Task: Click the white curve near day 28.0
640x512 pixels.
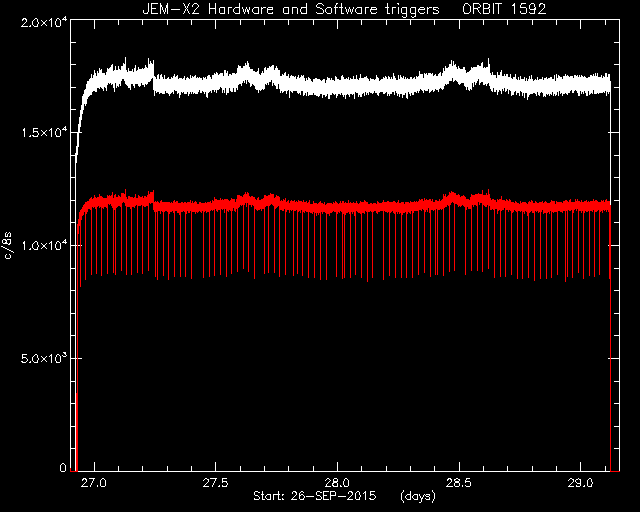Action: pos(337,87)
